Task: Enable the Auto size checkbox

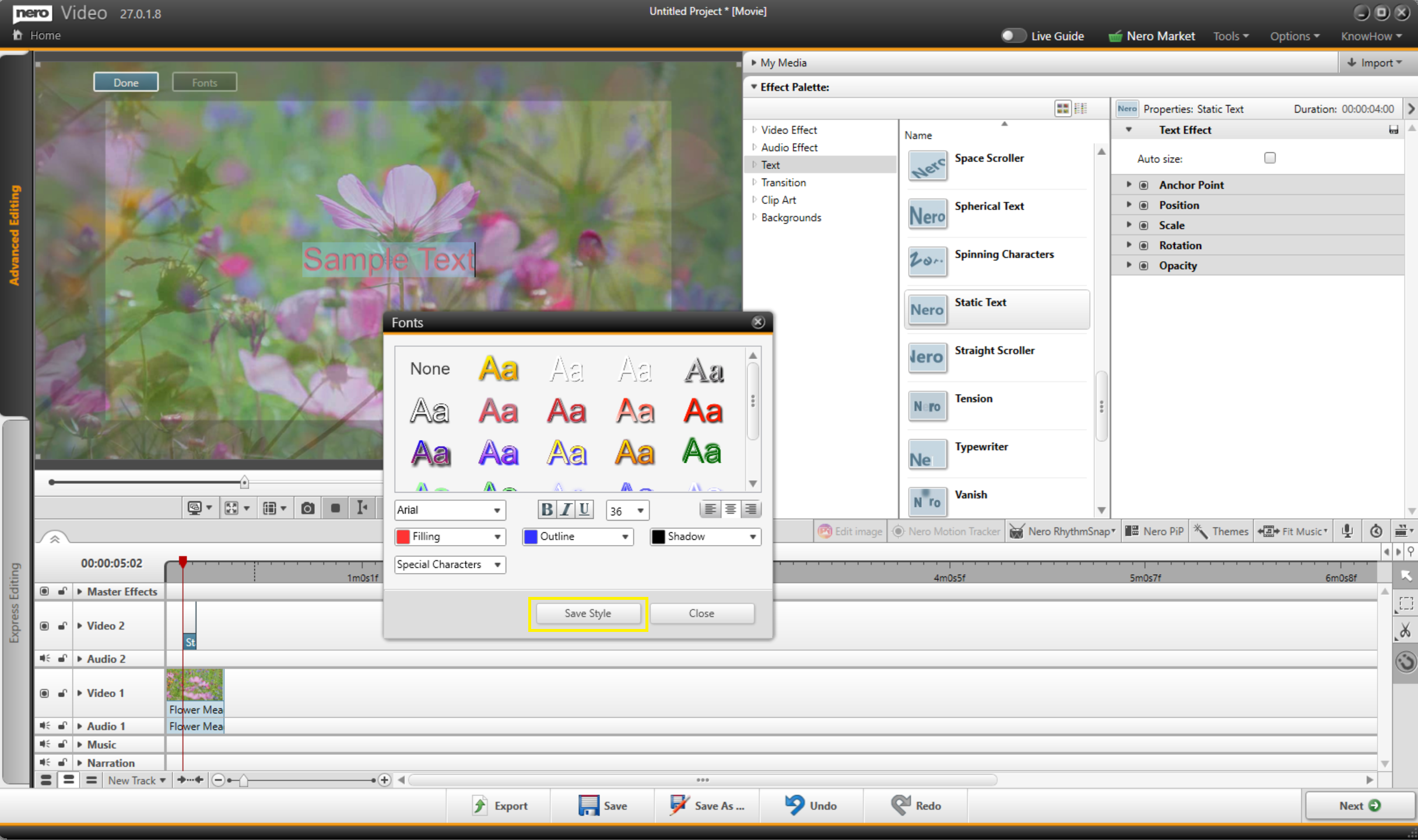Action: (1269, 158)
